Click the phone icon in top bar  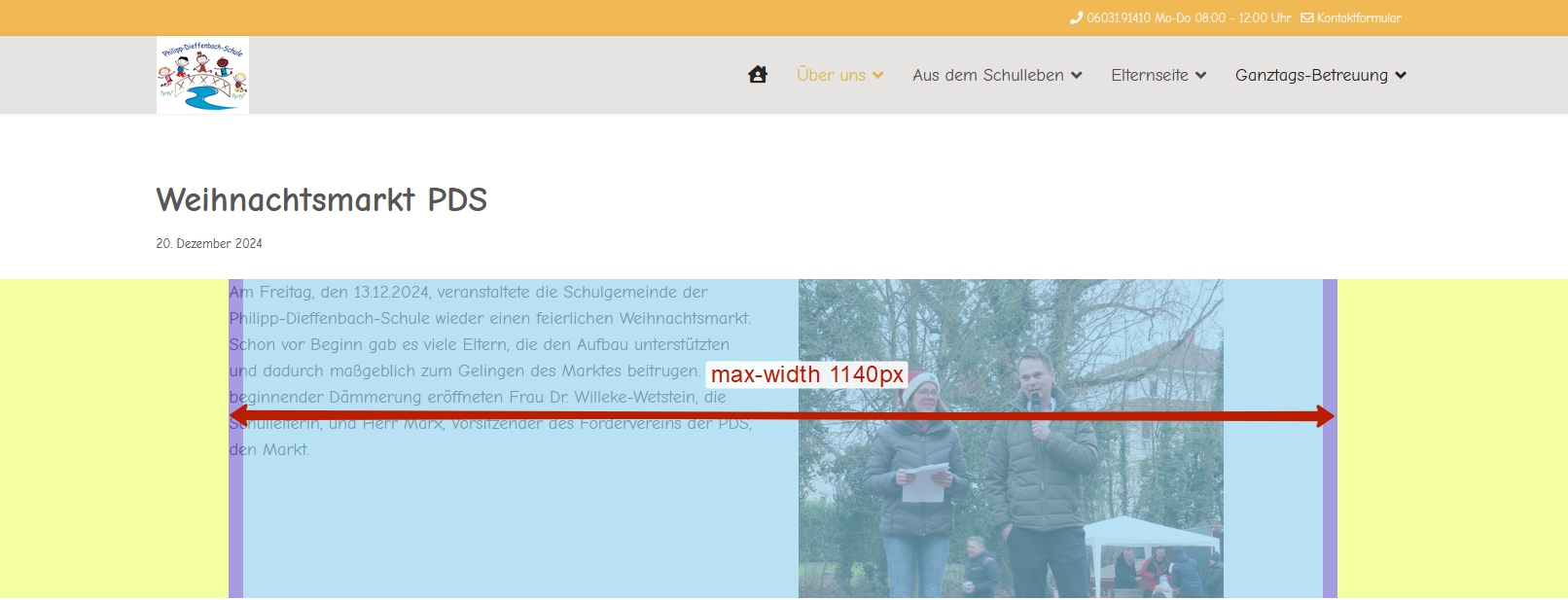point(1076,18)
